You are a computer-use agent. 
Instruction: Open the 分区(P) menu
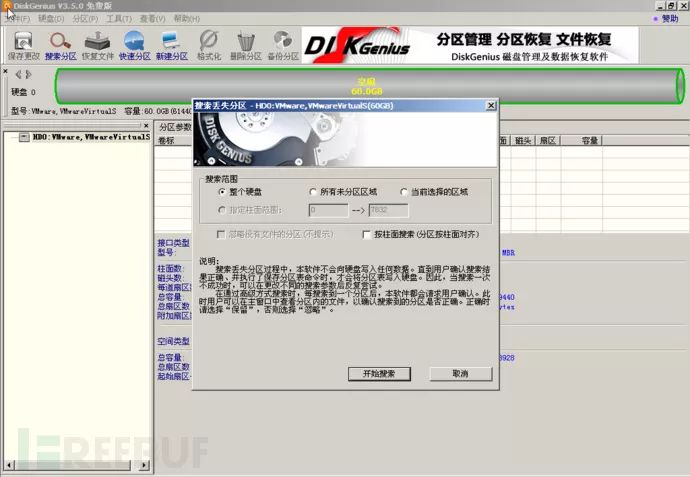(x=85, y=18)
